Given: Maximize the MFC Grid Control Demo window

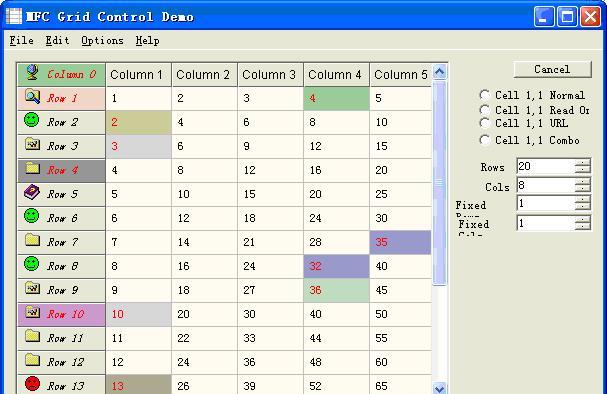Looking at the screenshot, I should [567, 17].
